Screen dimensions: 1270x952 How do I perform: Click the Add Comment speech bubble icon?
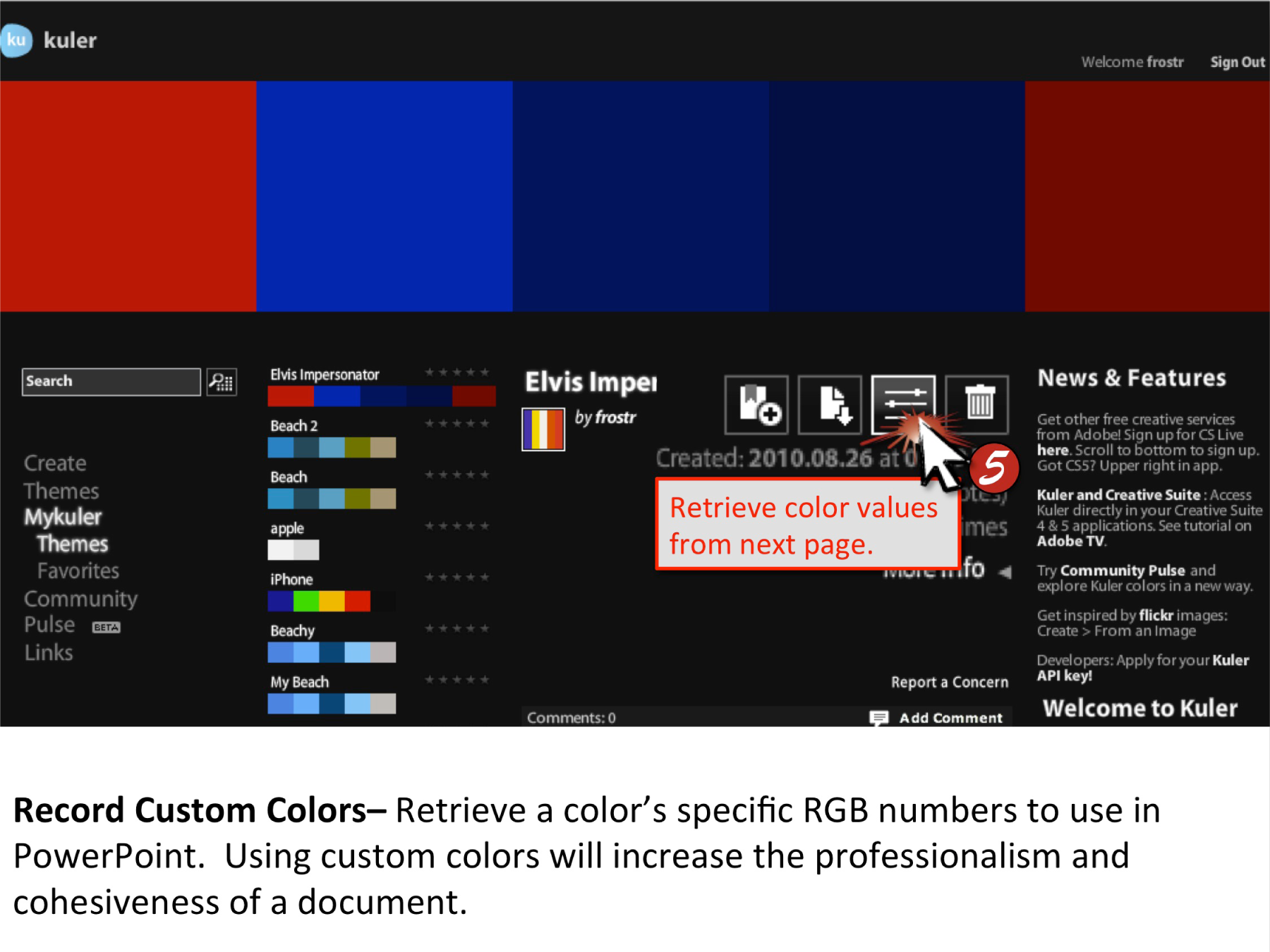click(879, 718)
